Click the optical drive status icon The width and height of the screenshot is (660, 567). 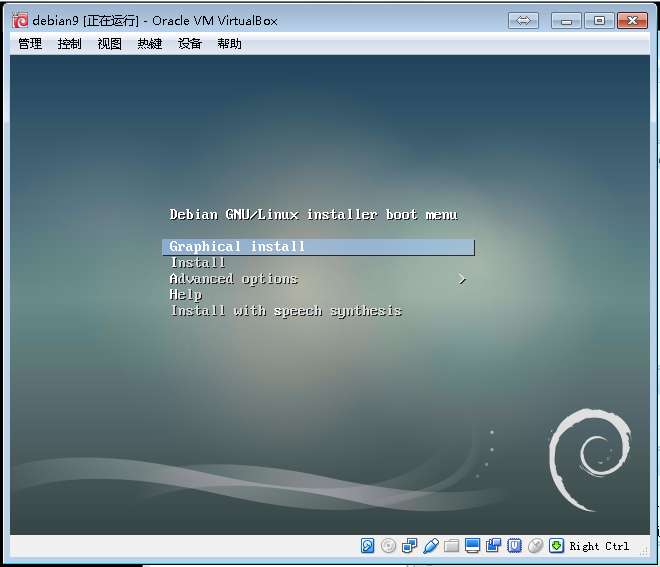point(388,546)
